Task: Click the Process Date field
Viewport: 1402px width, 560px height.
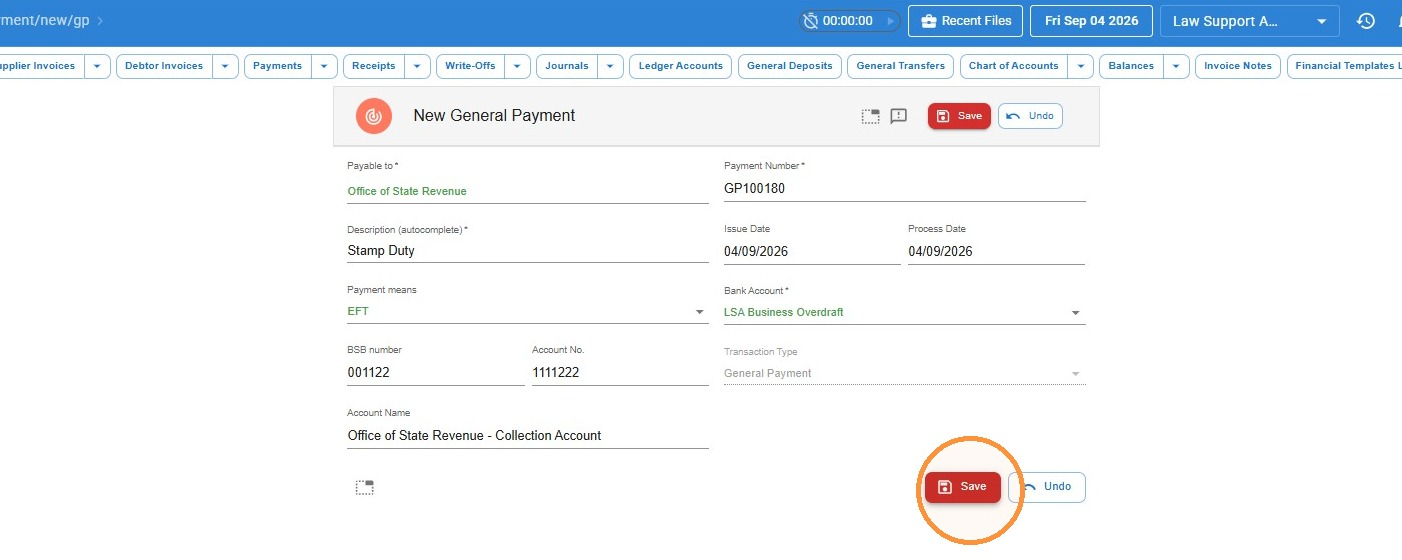Action: 996,252
